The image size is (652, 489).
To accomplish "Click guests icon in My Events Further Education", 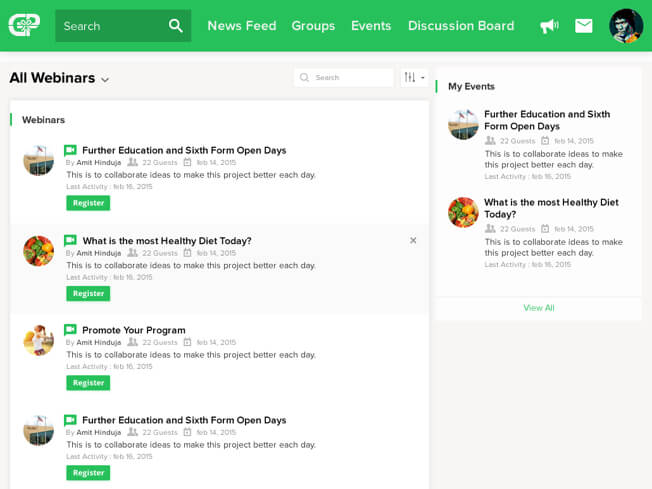I will (490, 141).
